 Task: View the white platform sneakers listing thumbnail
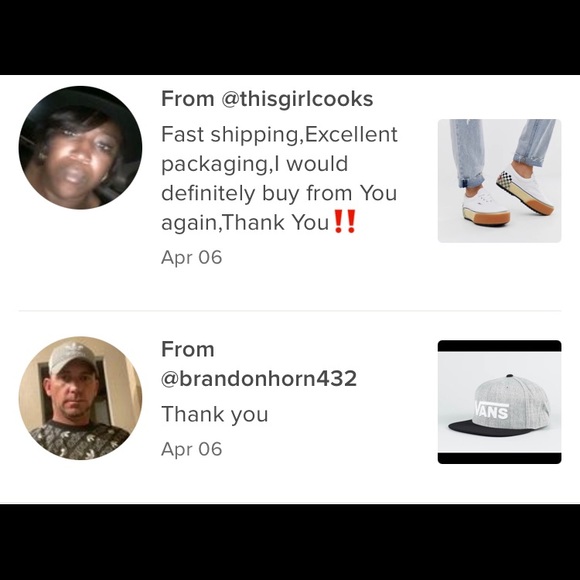(499, 181)
